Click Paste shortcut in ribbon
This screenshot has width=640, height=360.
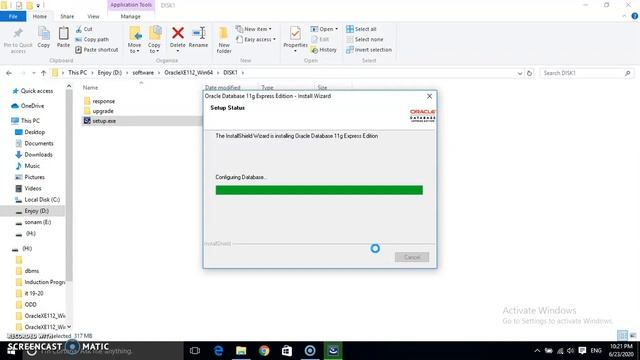pos(97,50)
